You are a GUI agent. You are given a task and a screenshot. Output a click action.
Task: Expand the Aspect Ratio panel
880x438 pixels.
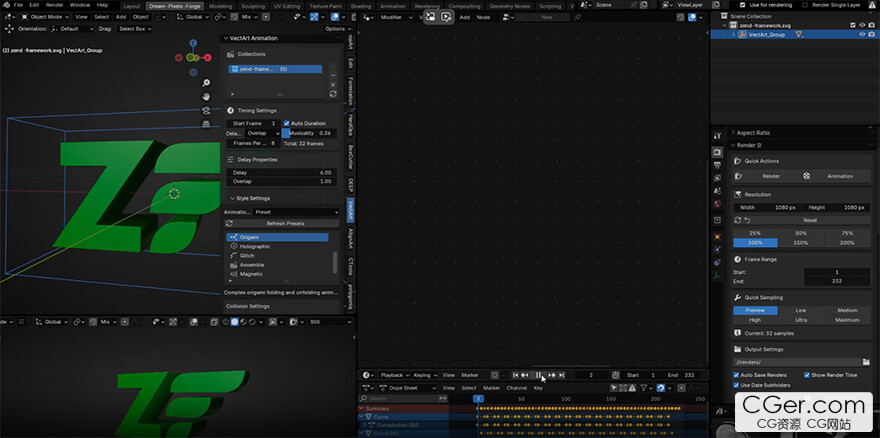coord(753,133)
